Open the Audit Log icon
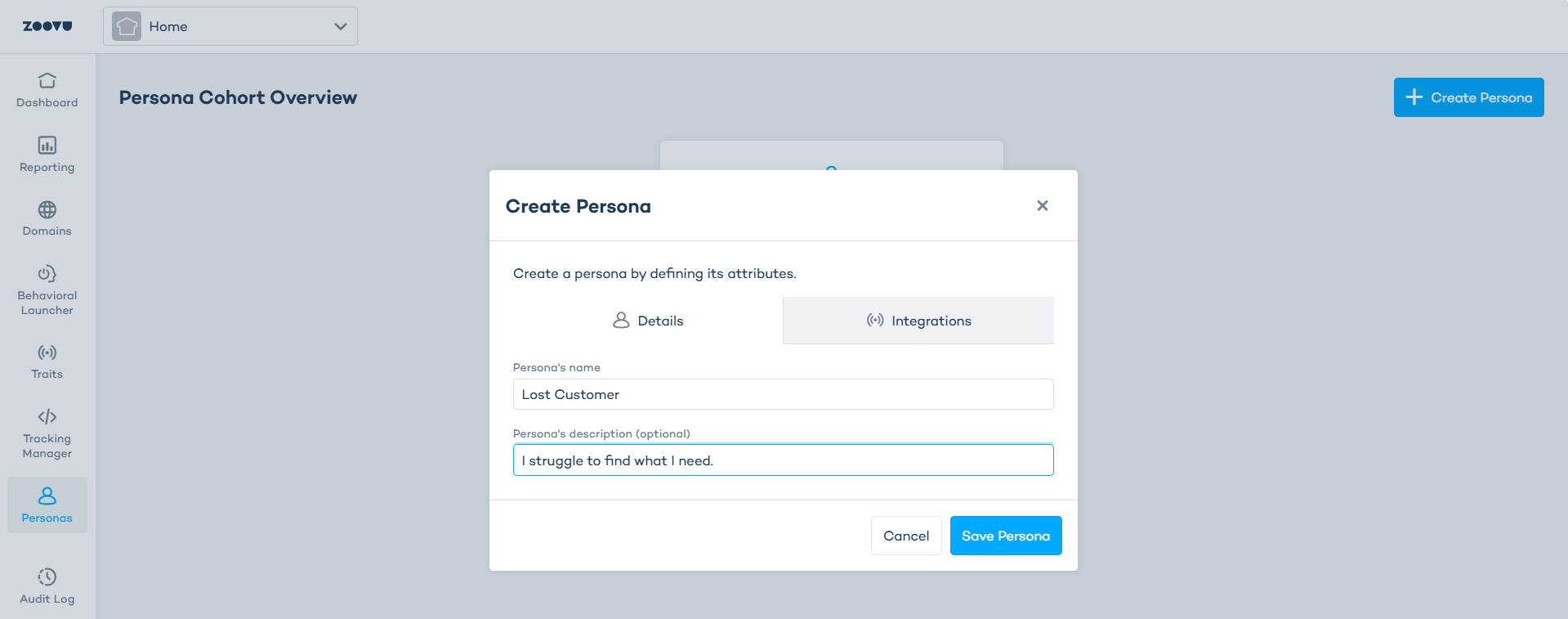 pyautogui.click(x=47, y=577)
